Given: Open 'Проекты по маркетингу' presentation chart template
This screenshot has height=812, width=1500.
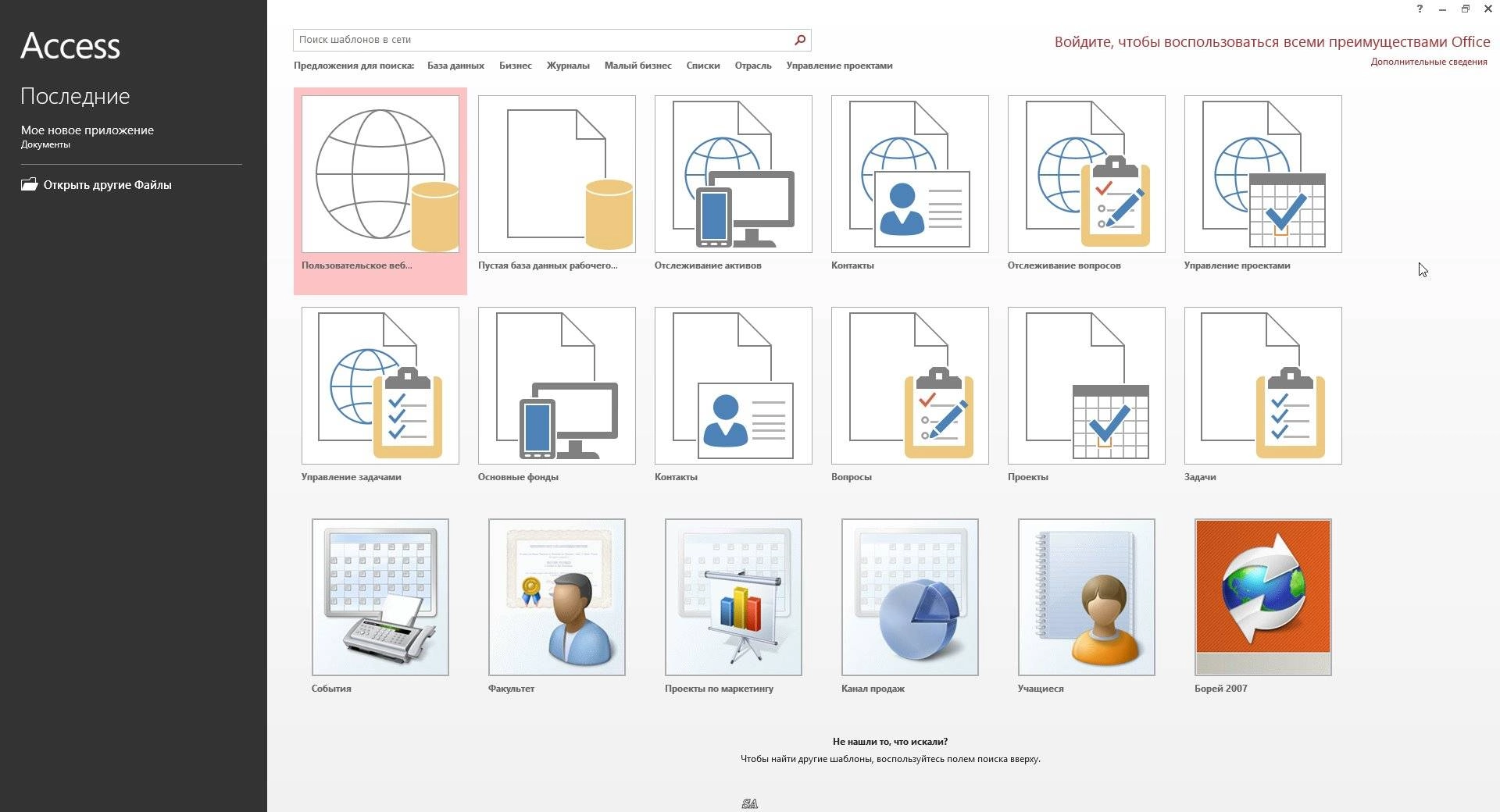Looking at the screenshot, I should (734, 597).
